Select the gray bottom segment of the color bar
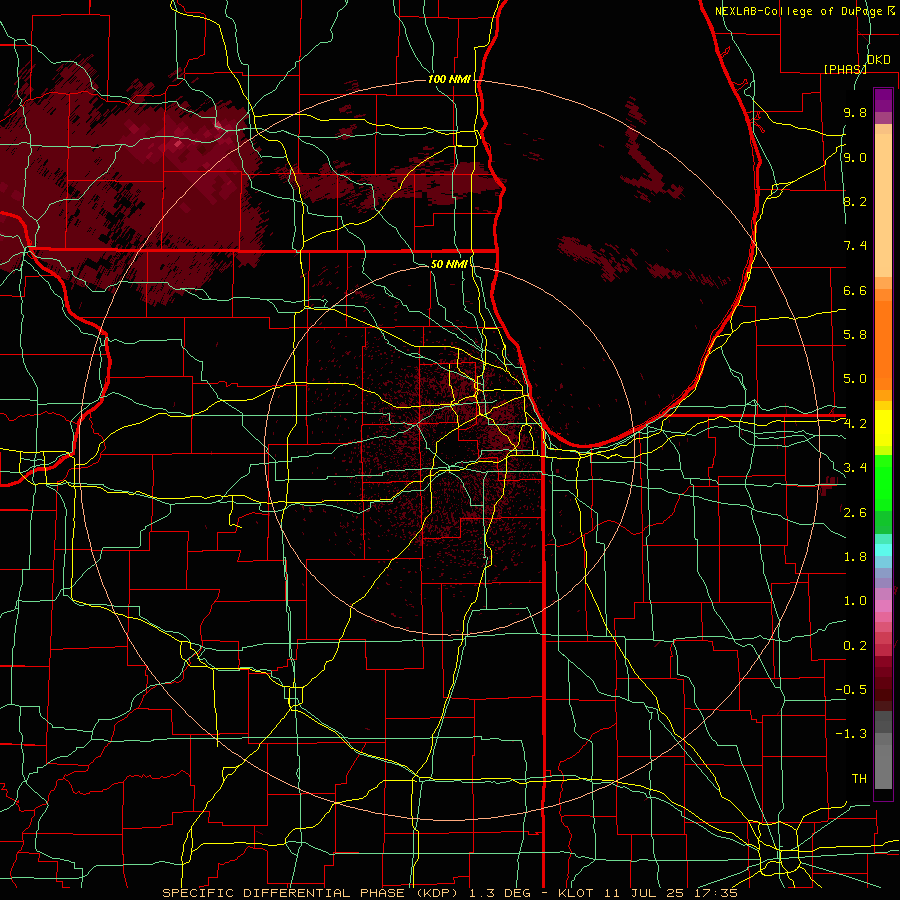 (x=883, y=761)
